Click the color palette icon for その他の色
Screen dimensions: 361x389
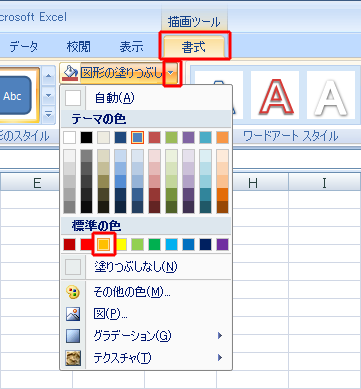[x=73, y=292]
